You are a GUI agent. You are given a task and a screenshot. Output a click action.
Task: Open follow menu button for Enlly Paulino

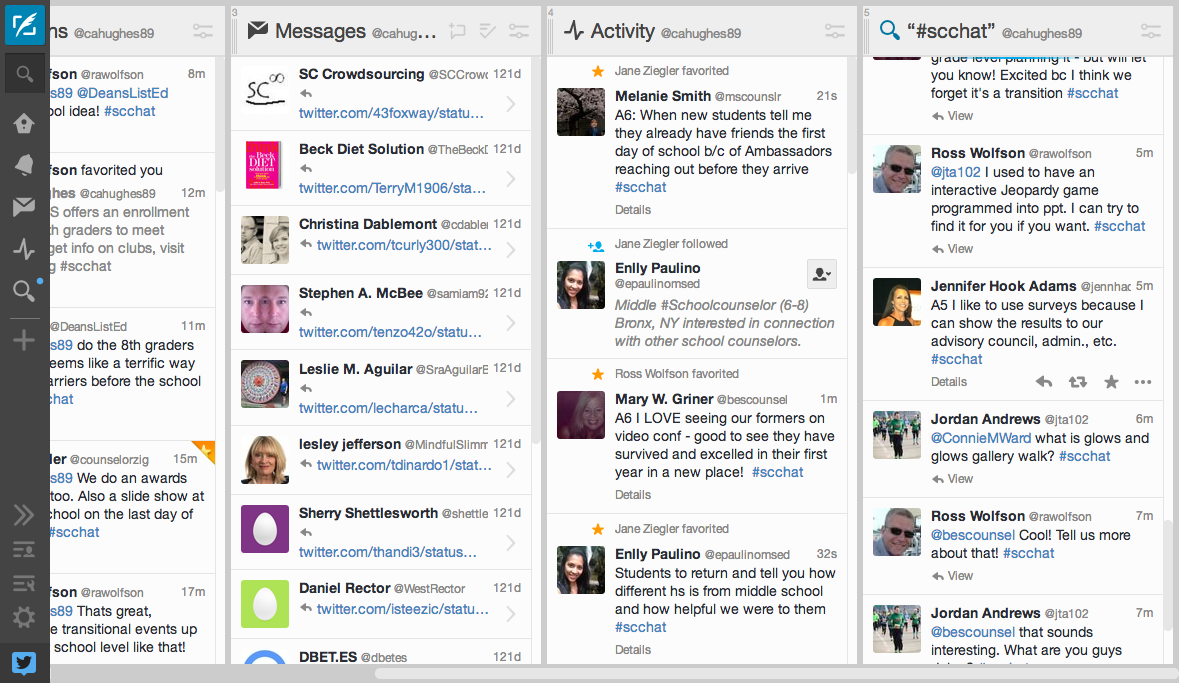(822, 275)
